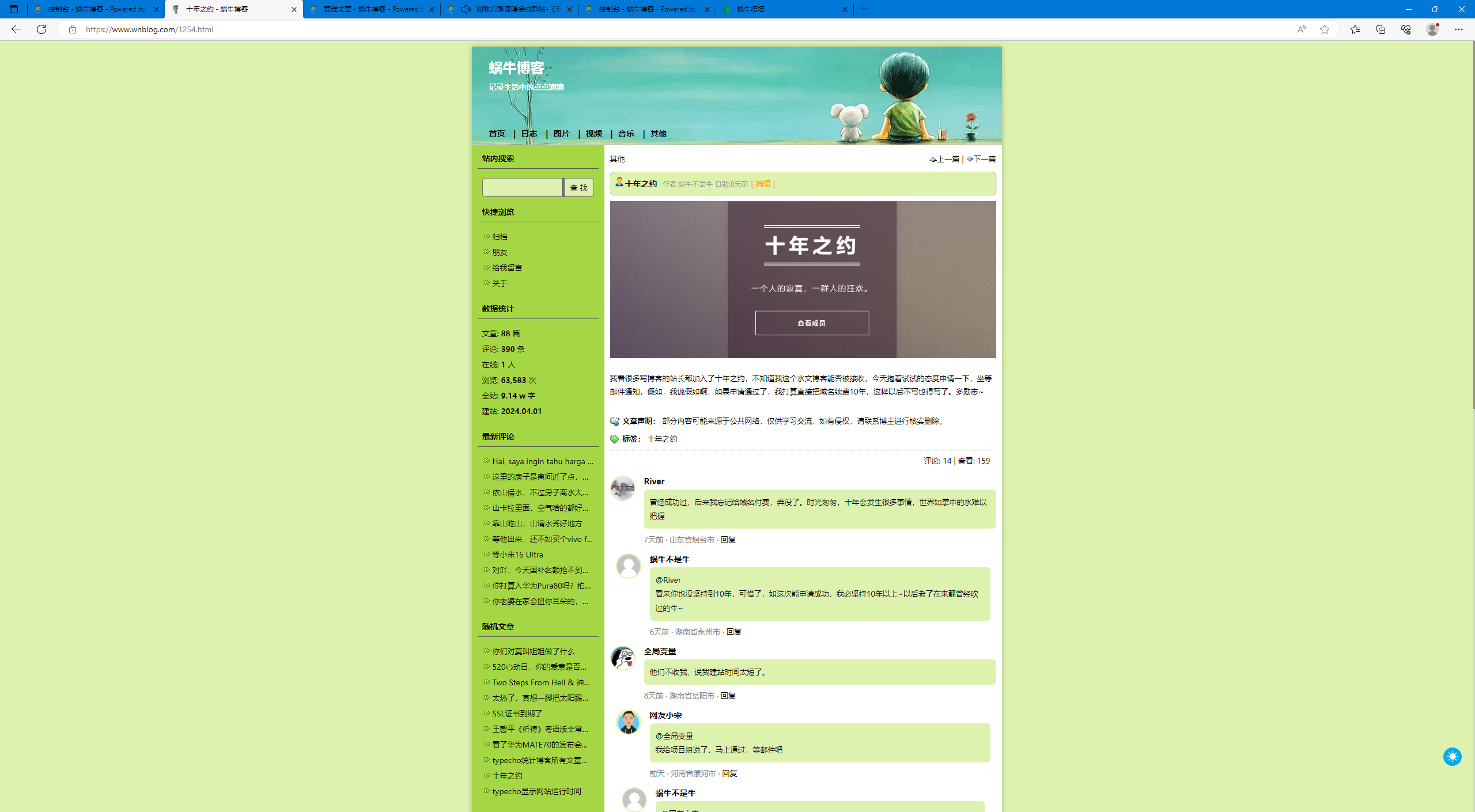Click the refresh page icon
The width and height of the screenshot is (1475, 812).
41,29
